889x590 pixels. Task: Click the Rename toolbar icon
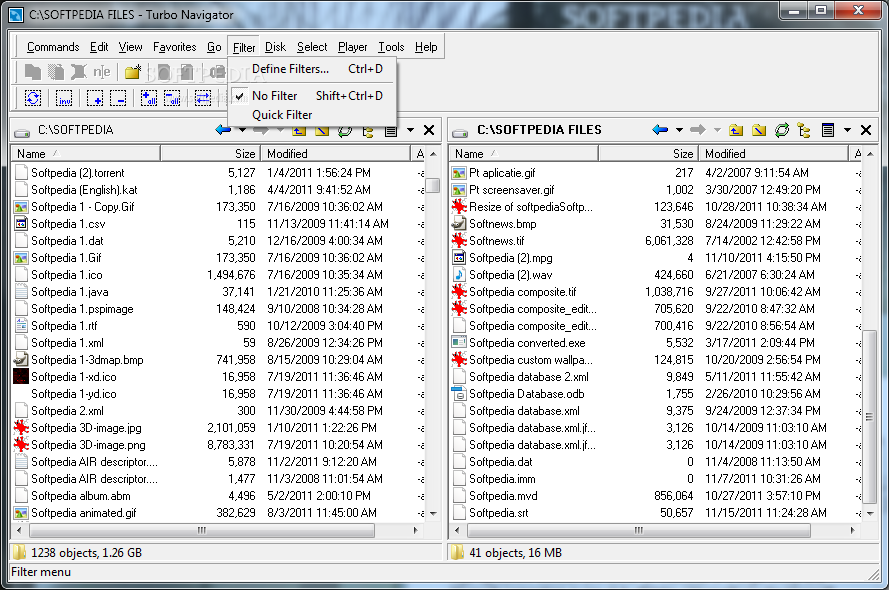[101, 72]
